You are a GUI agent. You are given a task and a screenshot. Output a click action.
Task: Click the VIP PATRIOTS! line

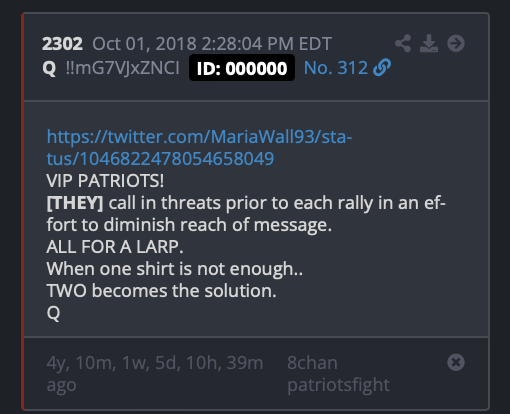click(x=105, y=181)
